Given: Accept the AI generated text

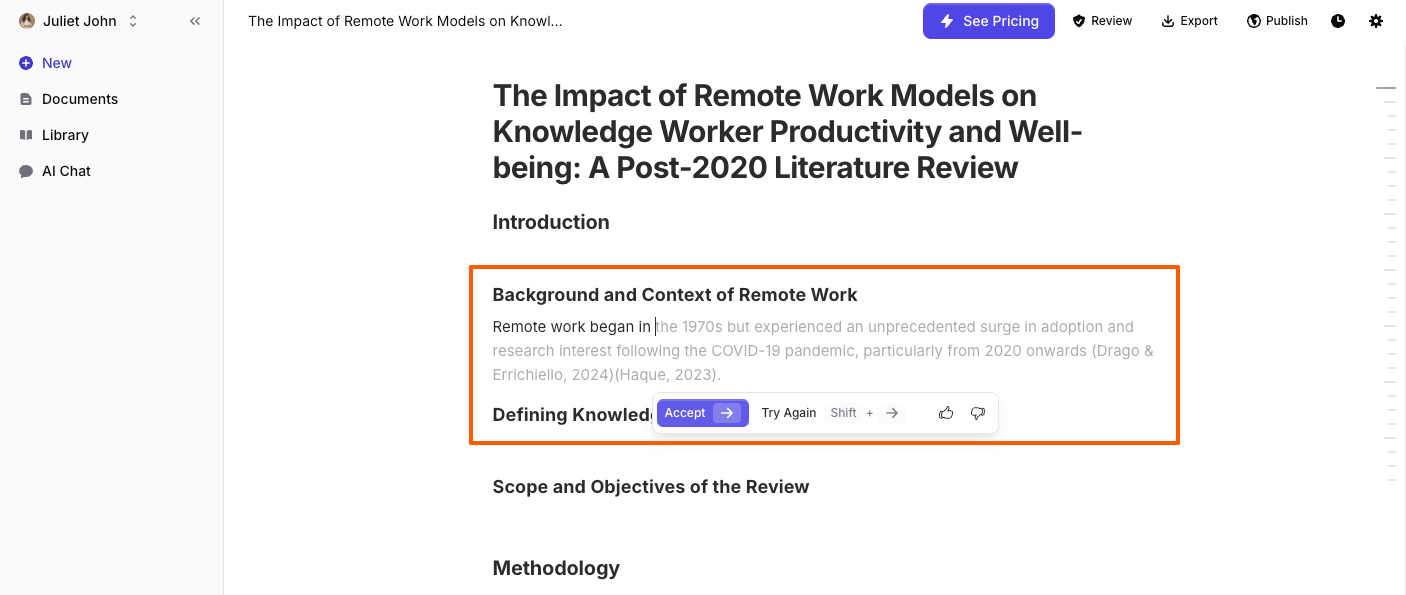Looking at the screenshot, I should (702, 412).
